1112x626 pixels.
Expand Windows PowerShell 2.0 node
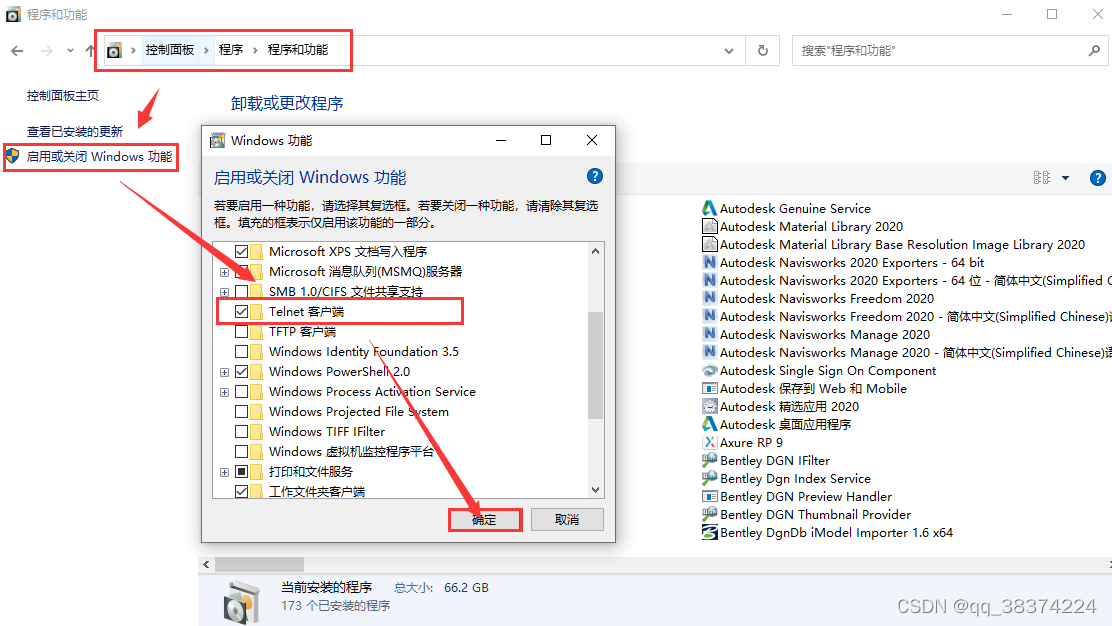(x=224, y=372)
